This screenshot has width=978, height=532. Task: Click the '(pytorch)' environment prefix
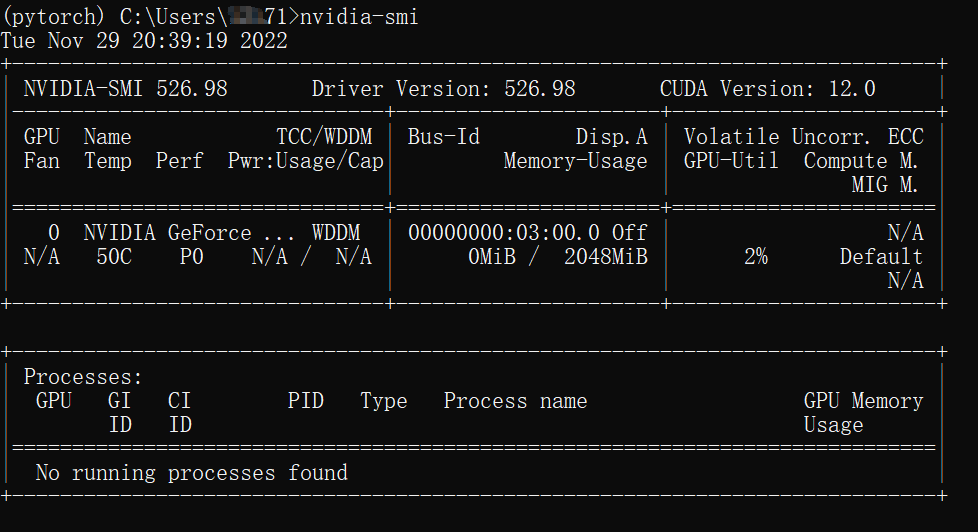tap(54, 17)
